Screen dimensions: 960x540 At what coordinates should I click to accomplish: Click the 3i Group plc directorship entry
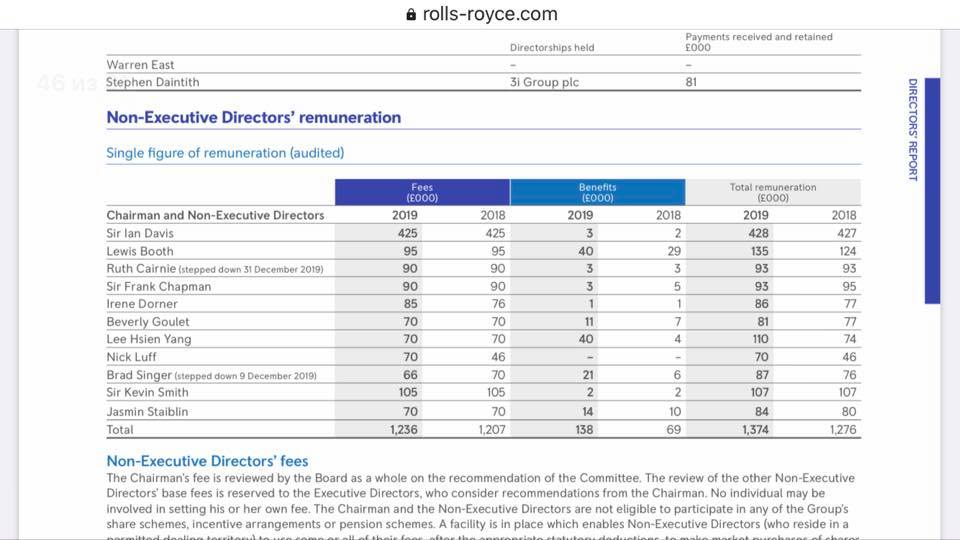click(544, 83)
